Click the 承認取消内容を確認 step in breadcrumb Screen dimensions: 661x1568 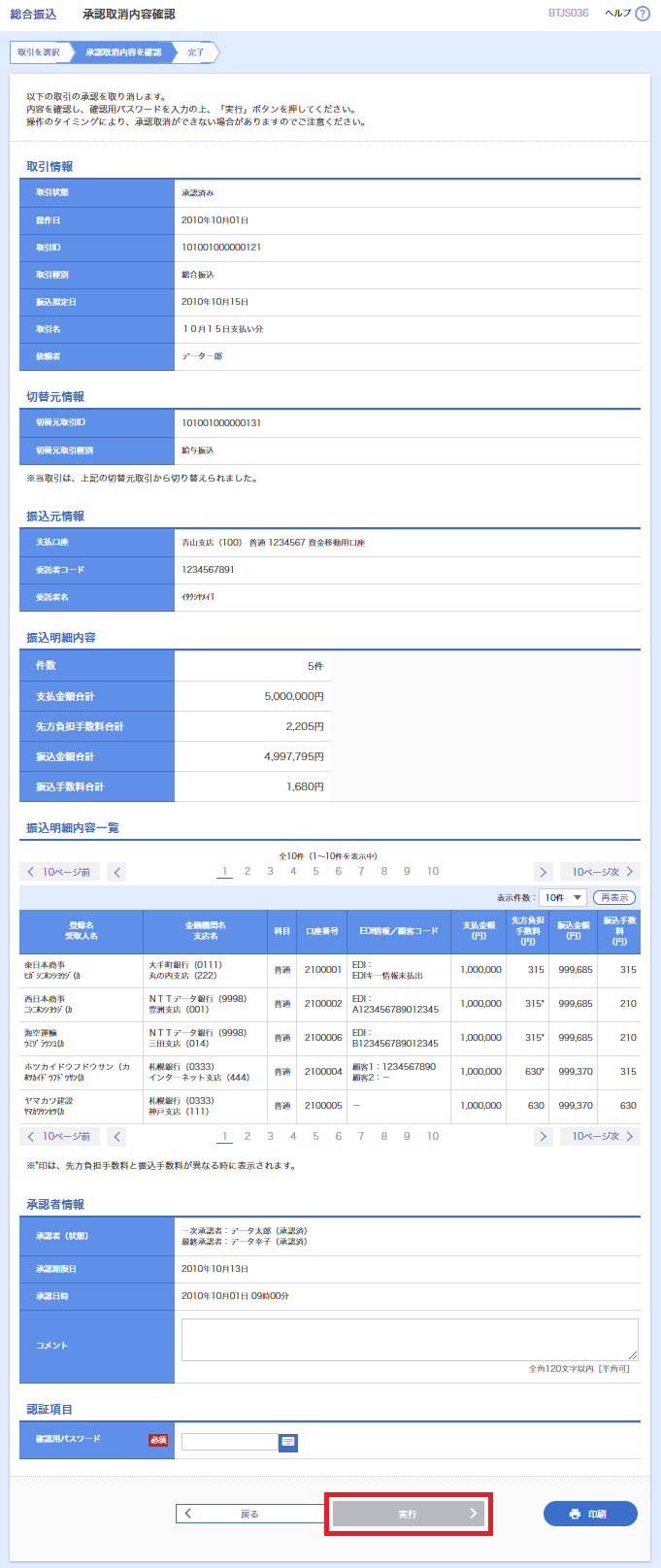(123, 52)
